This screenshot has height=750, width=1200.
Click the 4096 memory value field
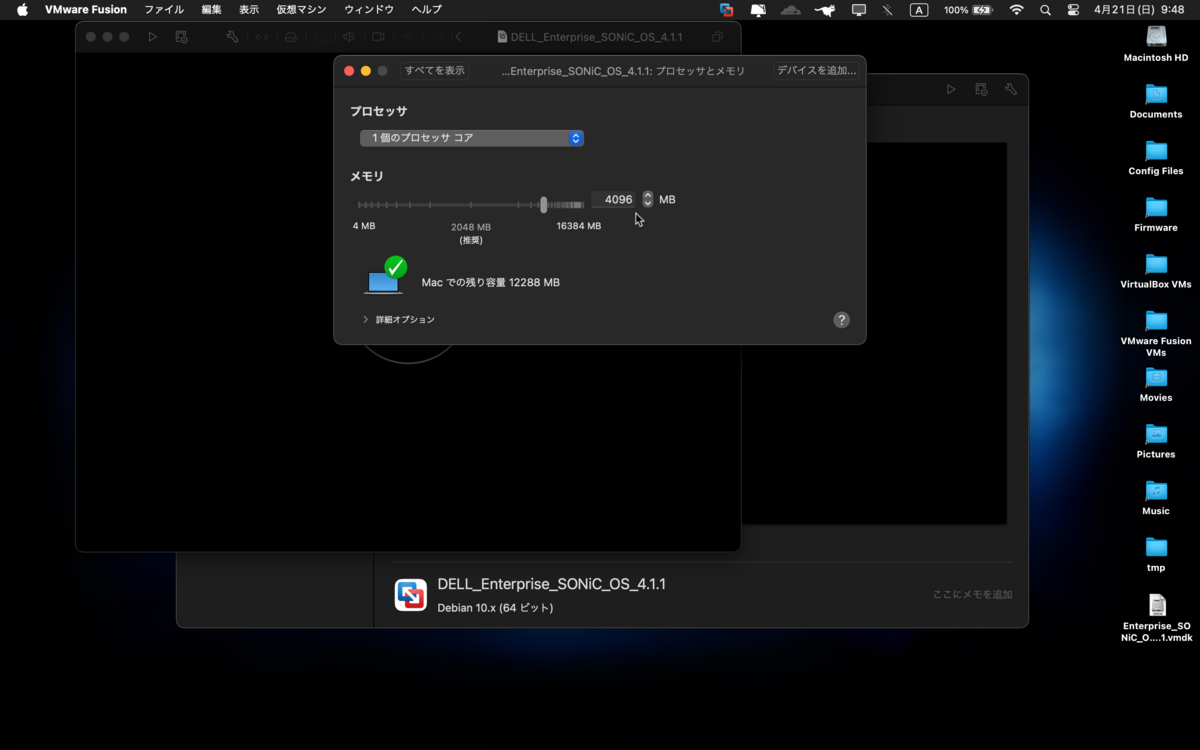tap(614, 200)
